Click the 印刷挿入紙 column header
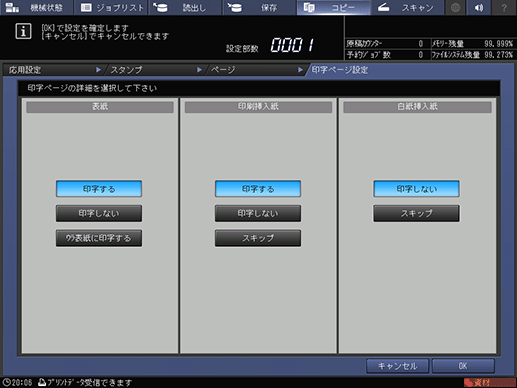Viewport: 517px width, 388px height. click(x=258, y=107)
